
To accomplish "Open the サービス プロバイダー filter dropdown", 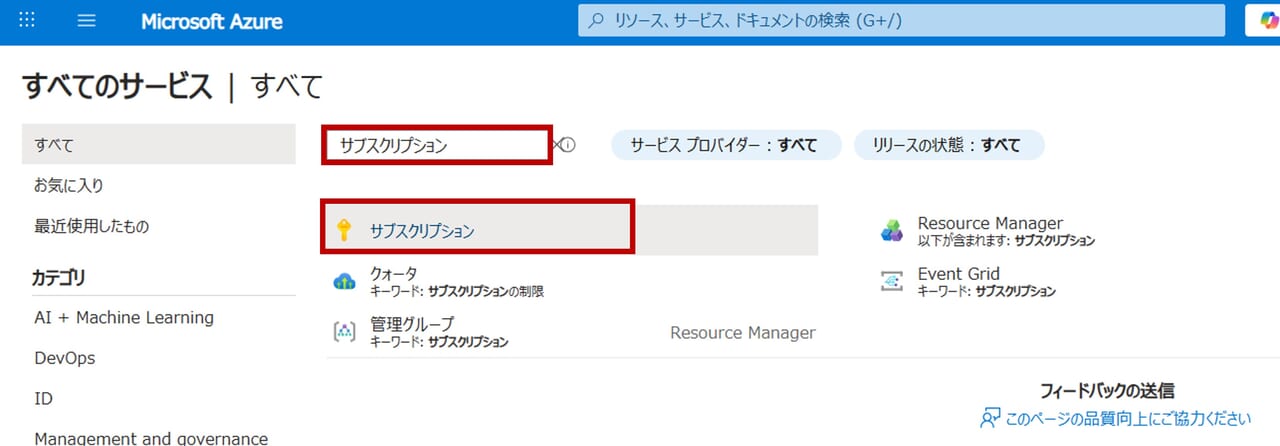I will 722,145.
